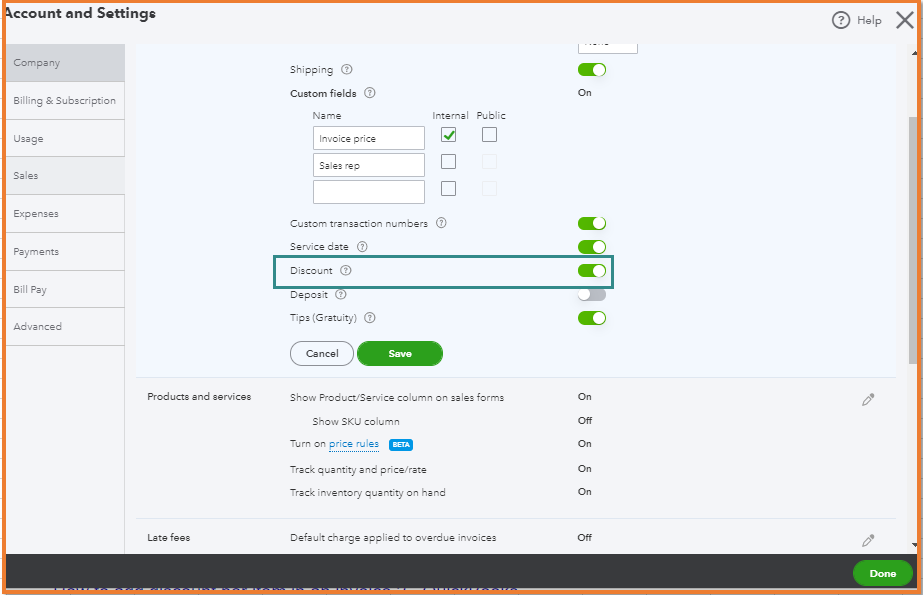923x595 pixels.
Task: Click the Help question mark icon
Action: click(841, 20)
